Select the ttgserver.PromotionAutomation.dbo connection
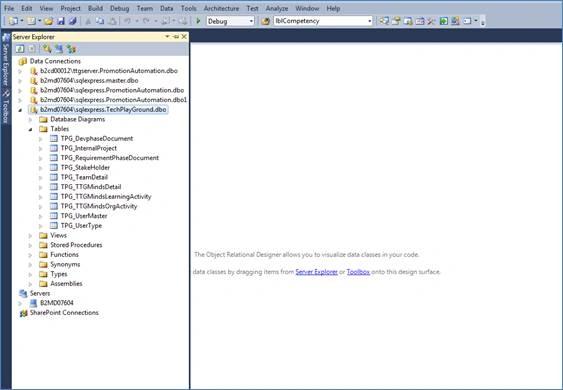The height and width of the screenshot is (390, 563). 109,71
